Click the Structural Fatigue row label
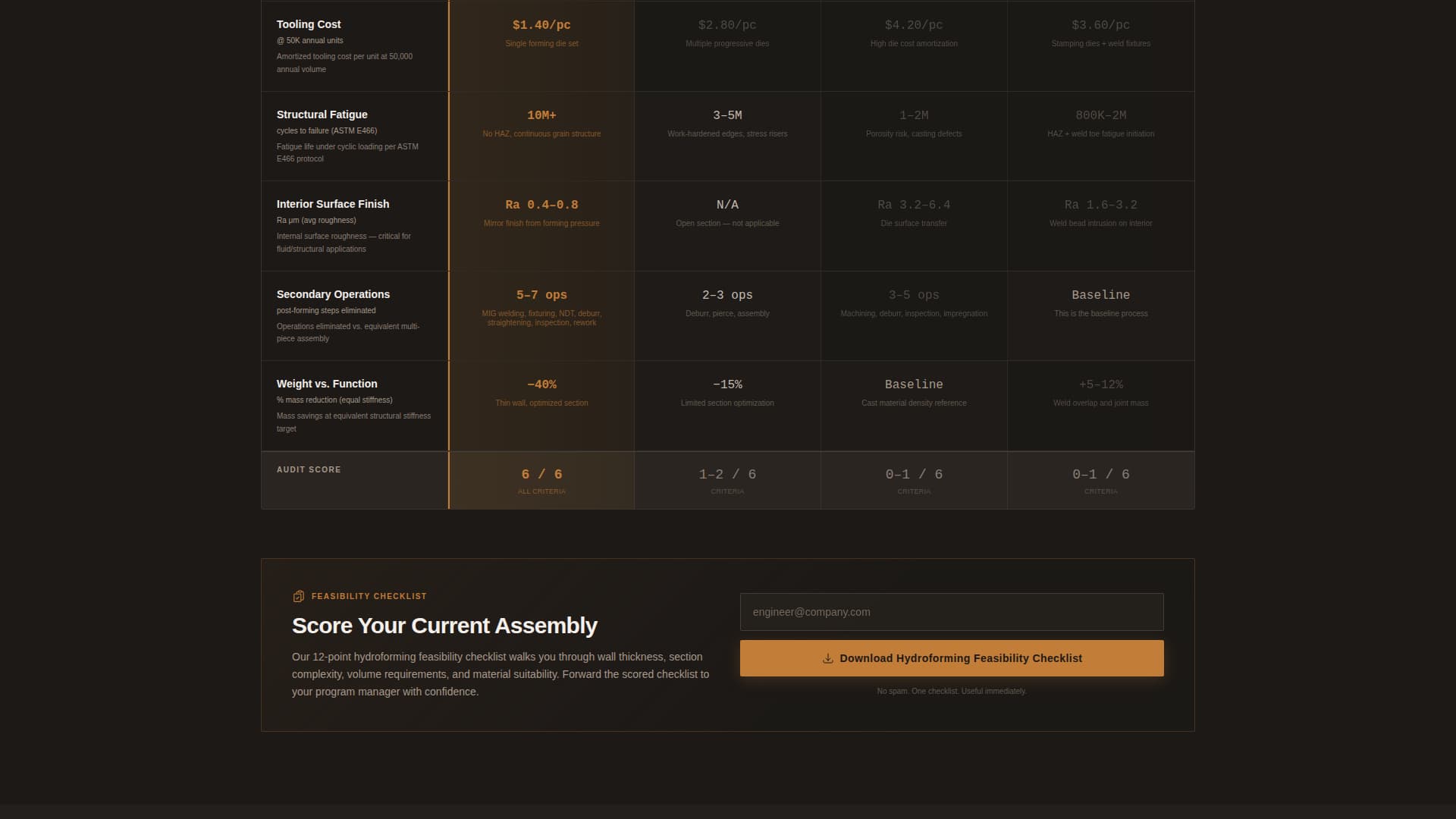1456x819 pixels. (322, 115)
